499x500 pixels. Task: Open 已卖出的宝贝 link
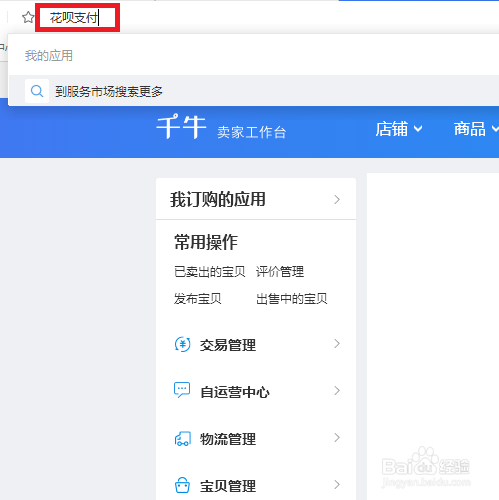pyautogui.click(x=210, y=272)
